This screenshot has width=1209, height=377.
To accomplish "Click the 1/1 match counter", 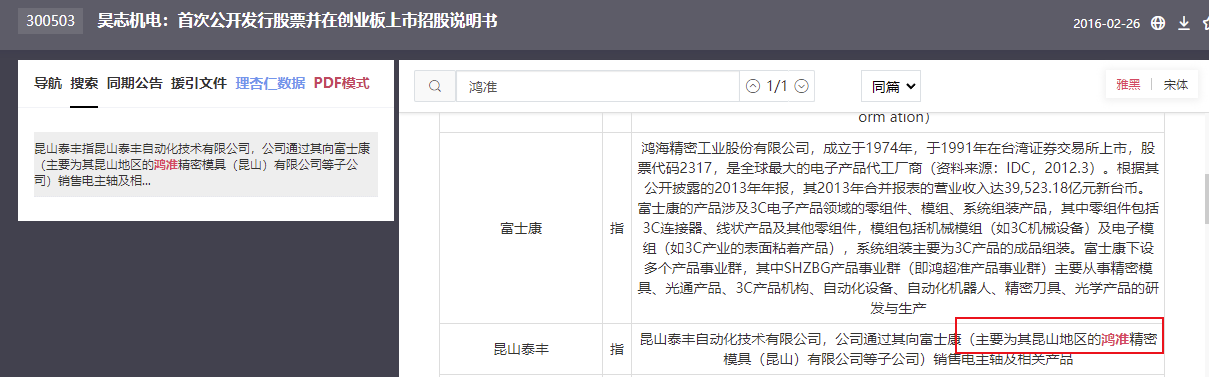I will click(777, 87).
